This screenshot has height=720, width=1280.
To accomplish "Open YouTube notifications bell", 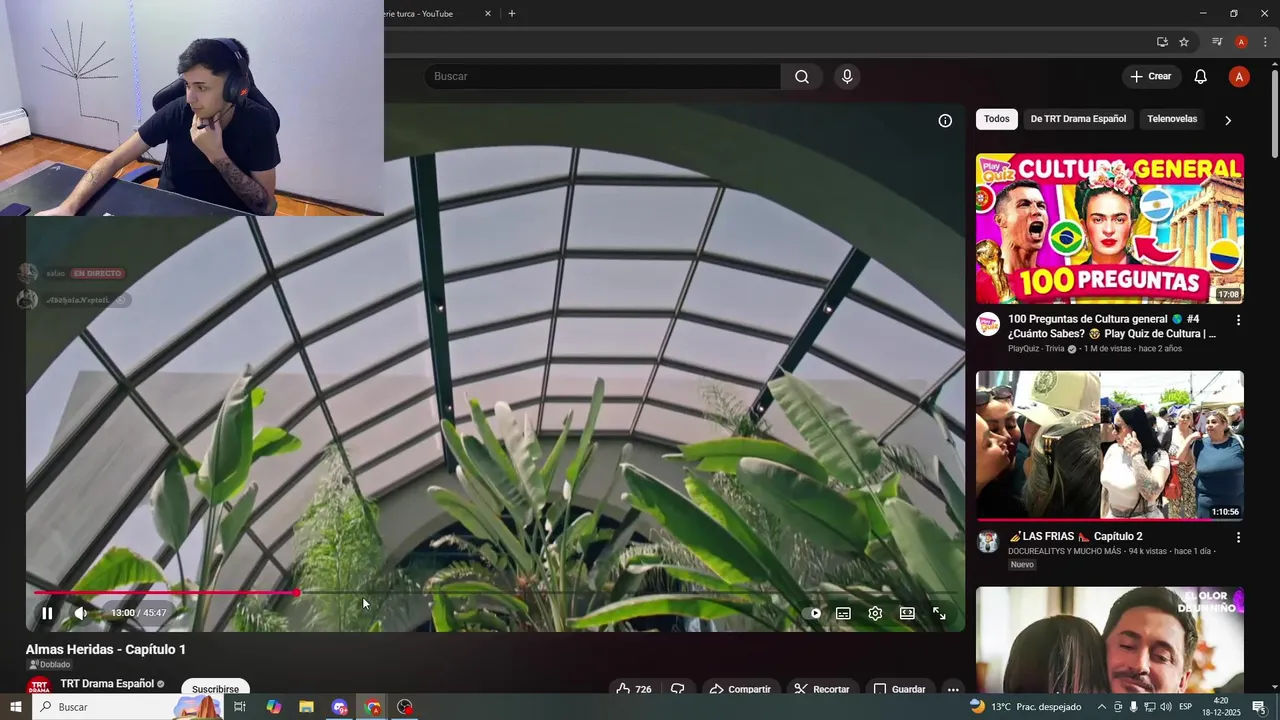I will coord(1201,77).
